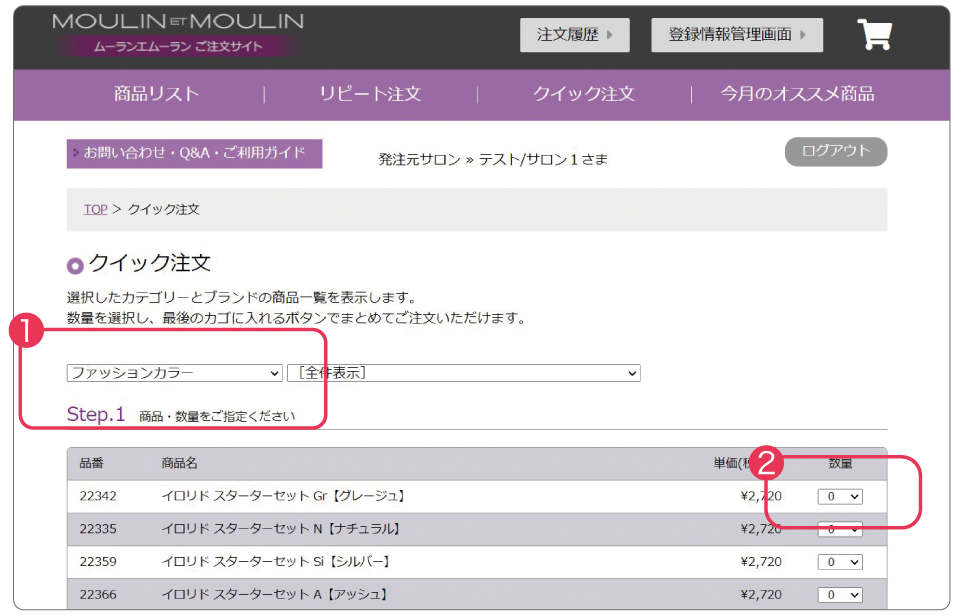Open 今月のオススメ商品 tab
The height and width of the screenshot is (614, 961).
[797, 94]
